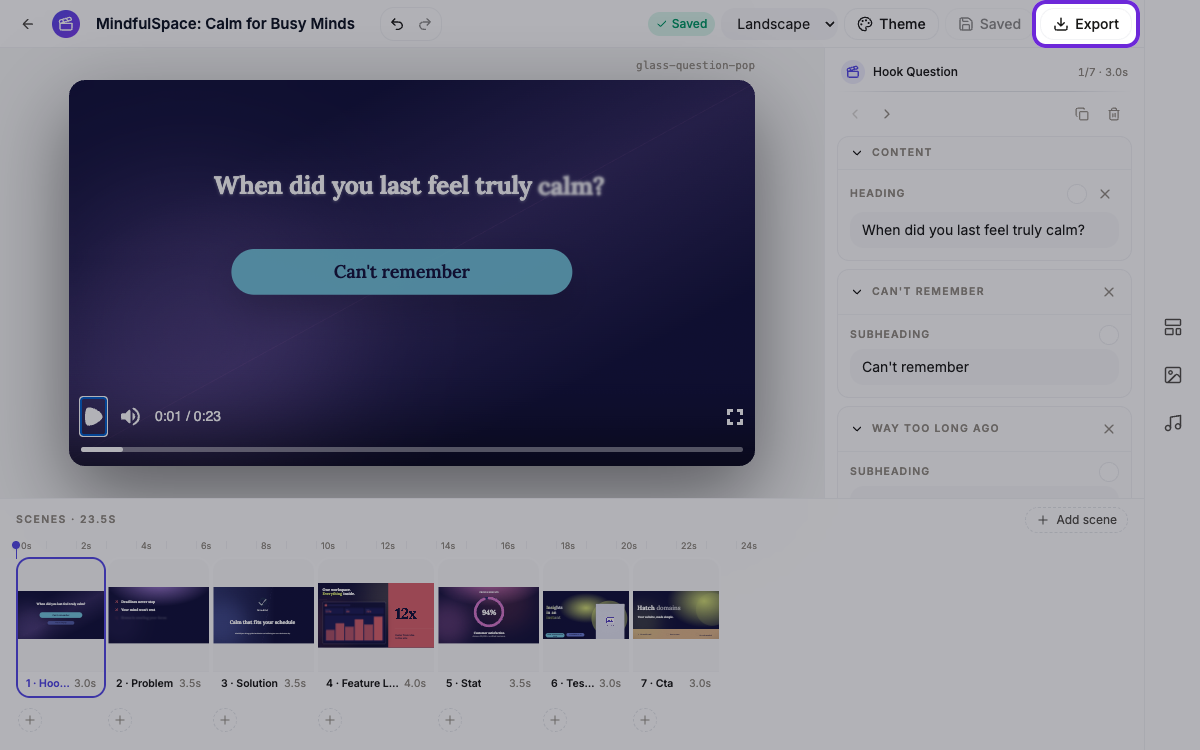
Task: Go back with the left arrow
Action: [28, 24]
